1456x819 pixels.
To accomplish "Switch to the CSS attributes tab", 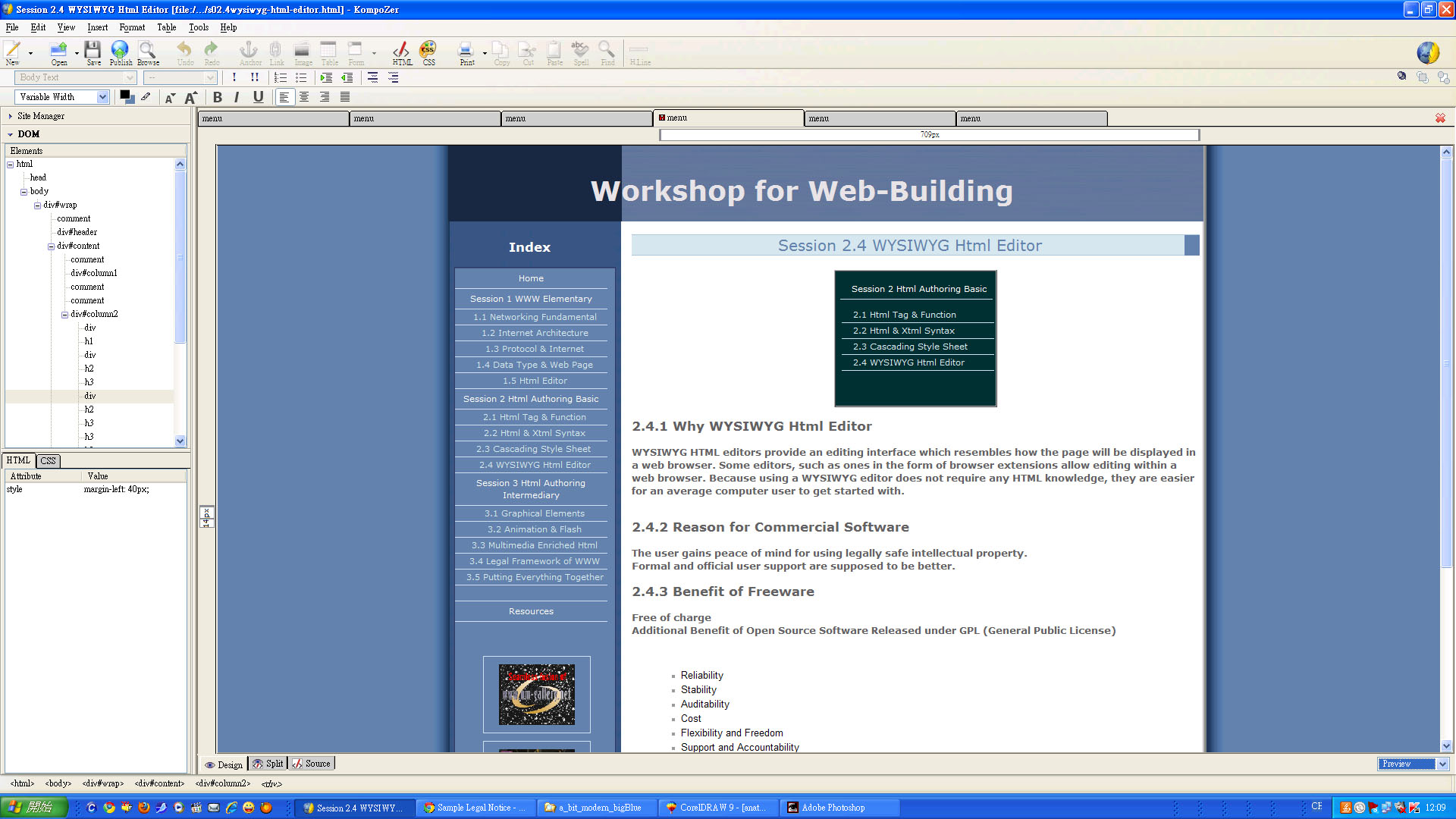I will tap(48, 460).
